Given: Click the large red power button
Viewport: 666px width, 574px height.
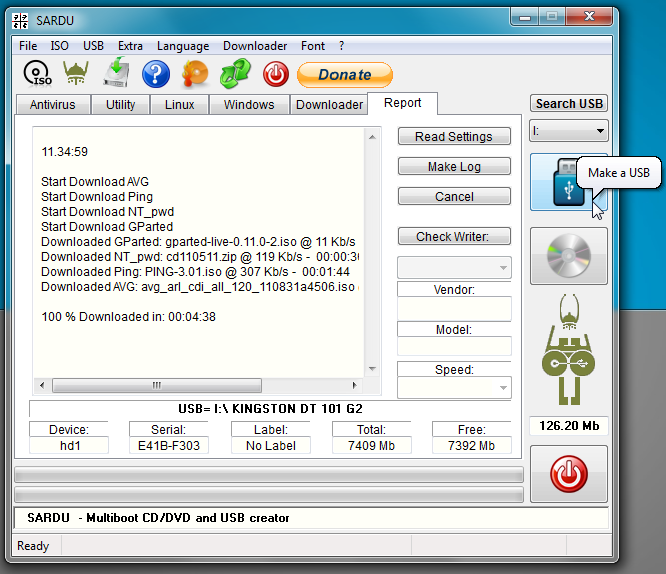Looking at the screenshot, I should (x=569, y=474).
